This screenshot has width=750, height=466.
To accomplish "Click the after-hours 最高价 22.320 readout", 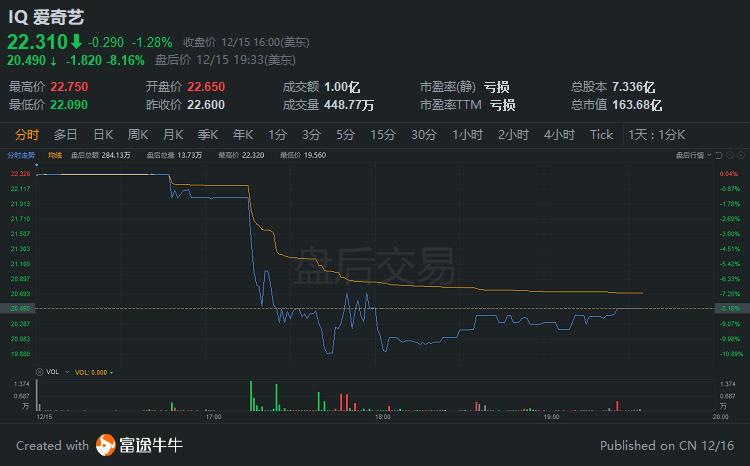I will [241, 155].
